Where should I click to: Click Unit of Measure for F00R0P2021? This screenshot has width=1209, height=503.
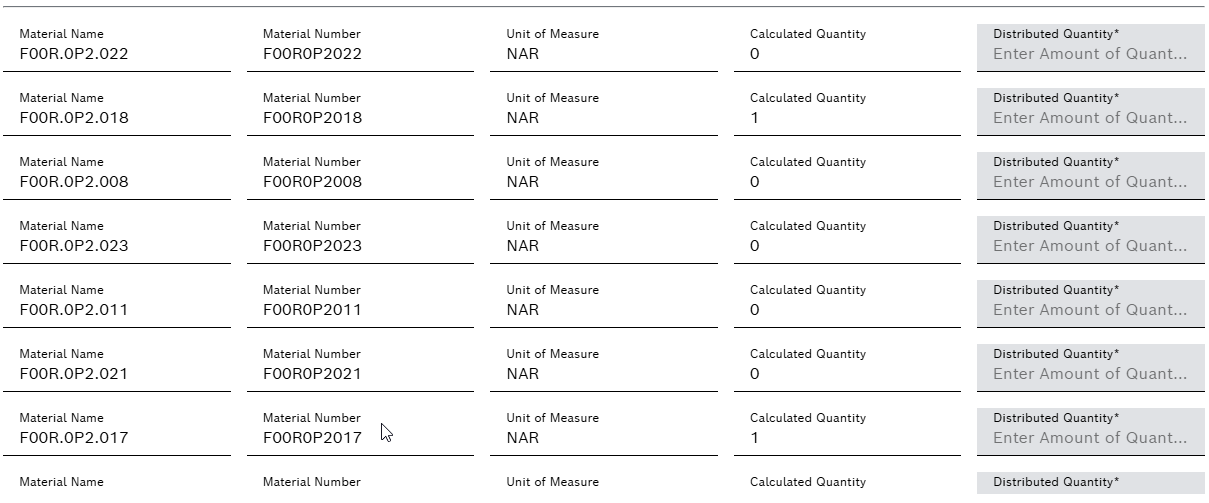click(523, 374)
